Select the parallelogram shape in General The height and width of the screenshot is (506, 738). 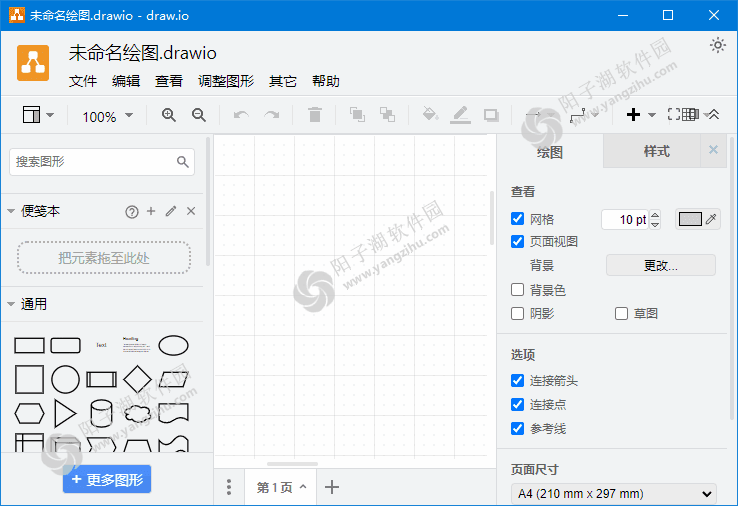(x=173, y=379)
